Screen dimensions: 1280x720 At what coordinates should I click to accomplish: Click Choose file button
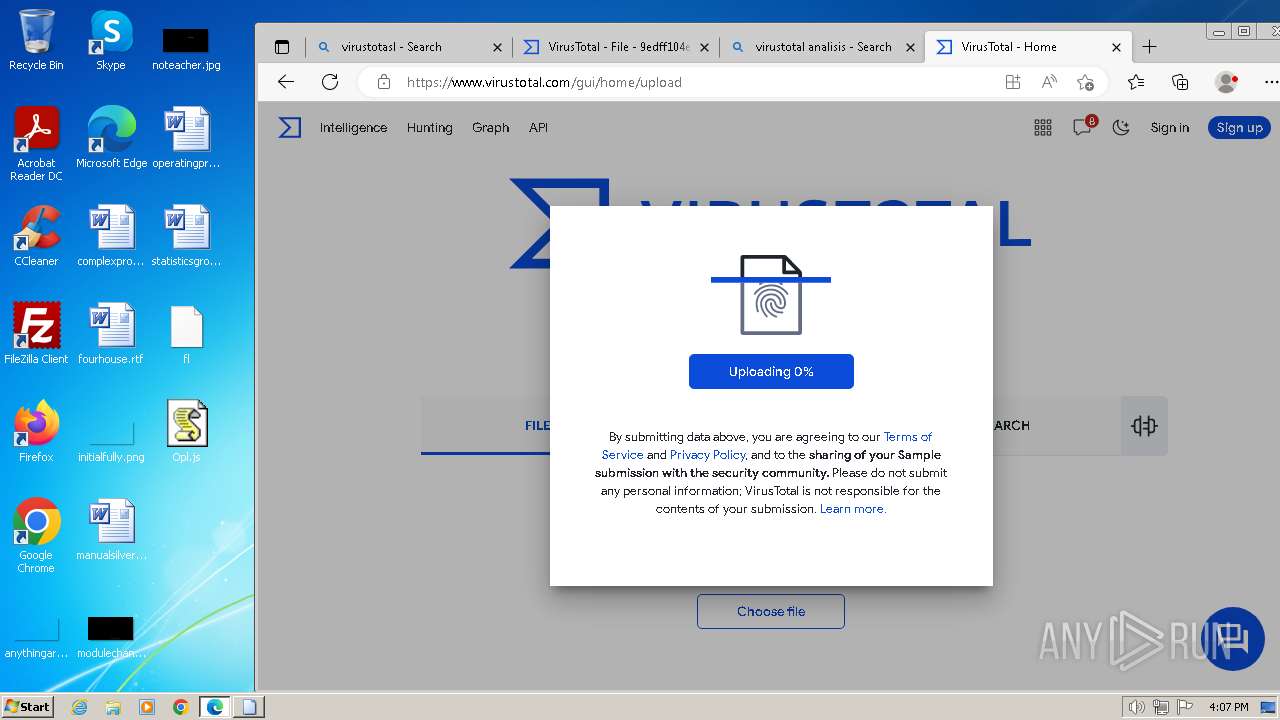(771, 611)
